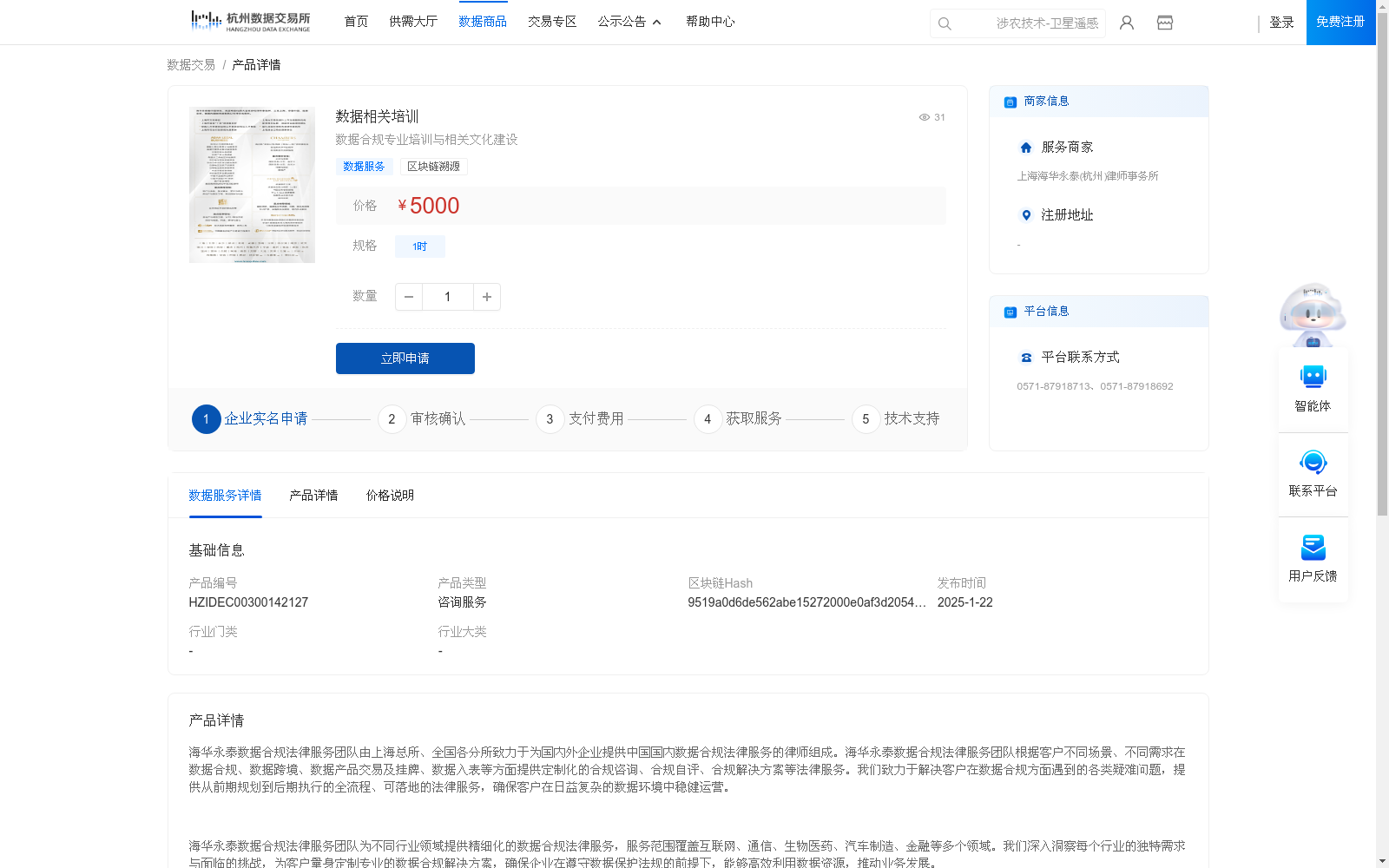Click the 立即申请 button

[405, 358]
